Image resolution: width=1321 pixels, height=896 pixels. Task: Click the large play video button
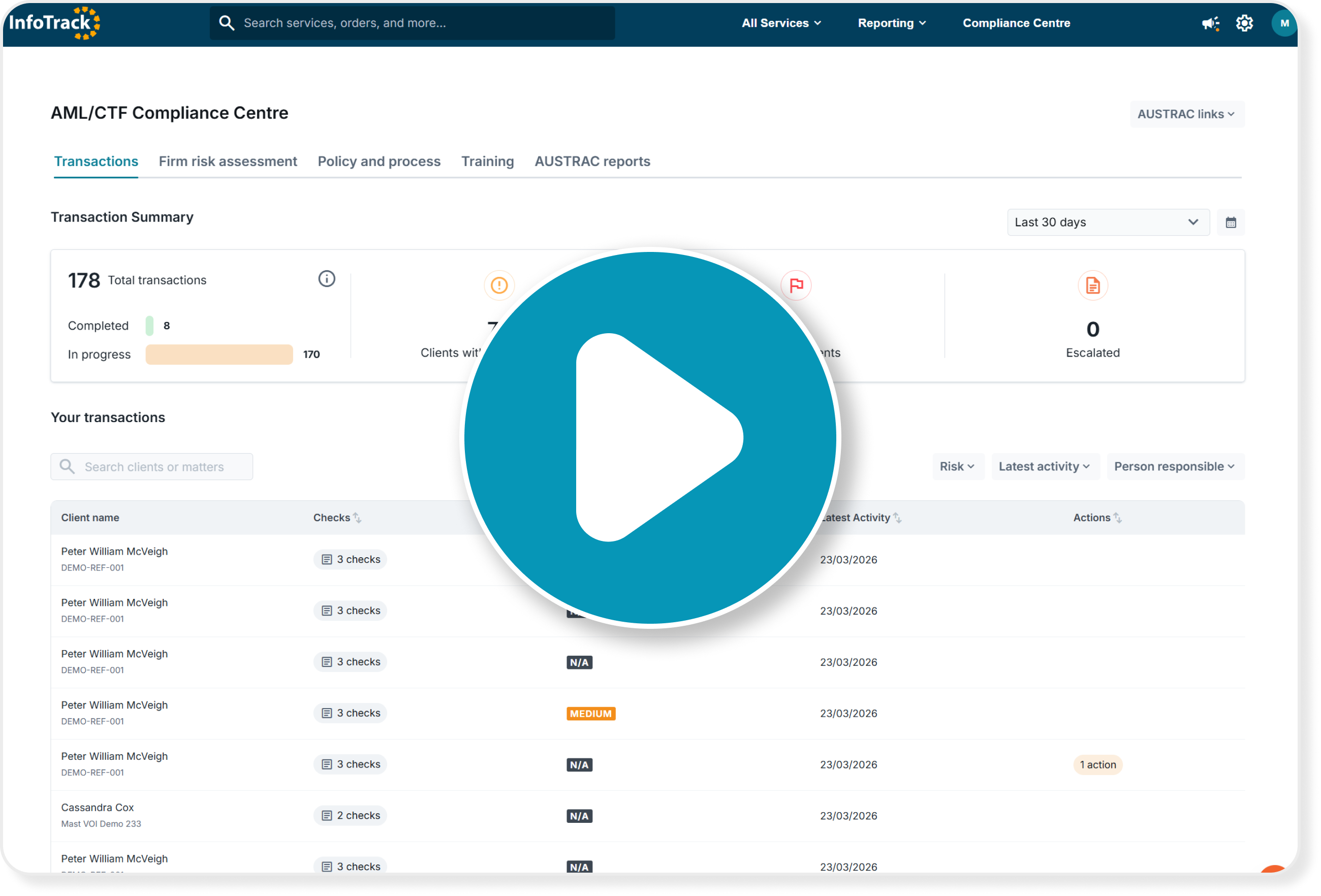coord(650,437)
